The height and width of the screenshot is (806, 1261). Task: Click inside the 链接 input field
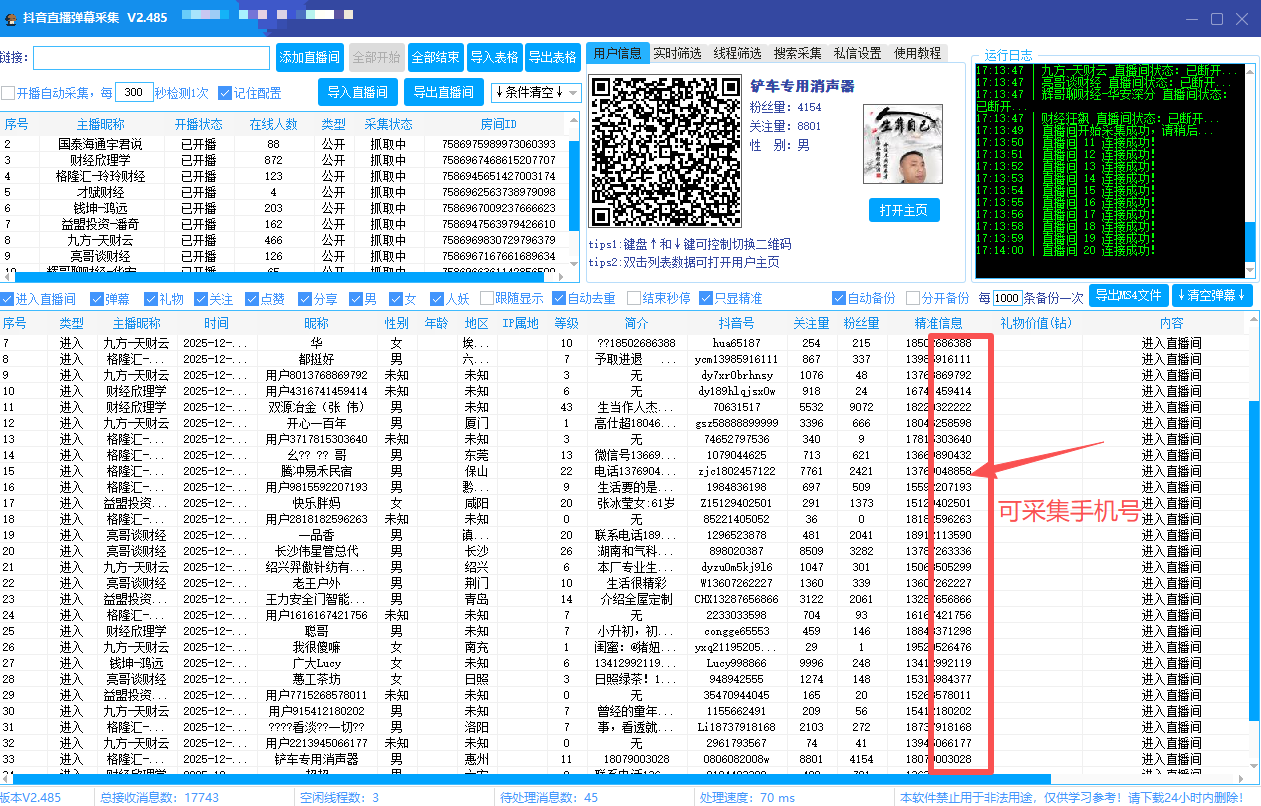click(150, 58)
